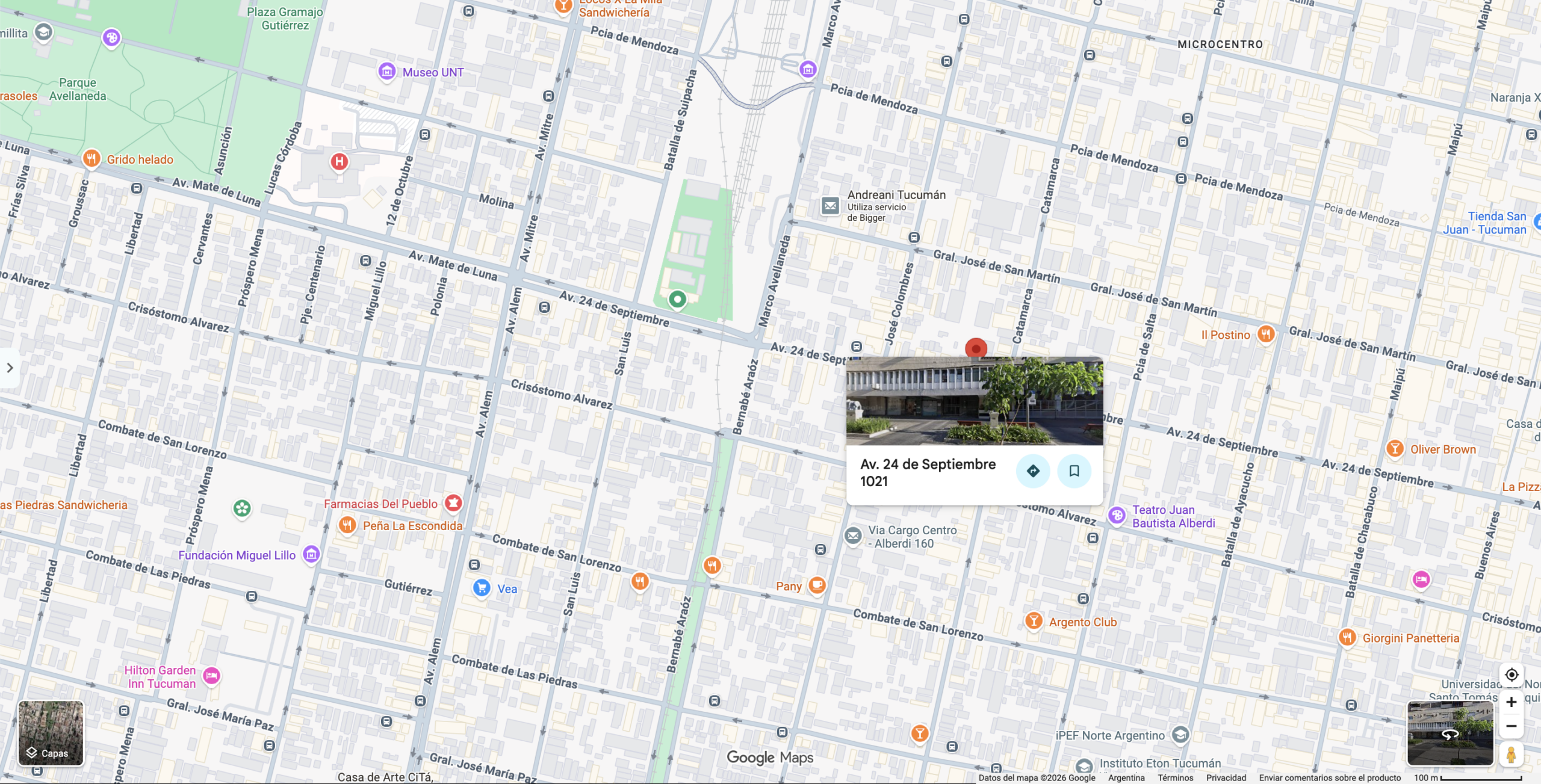The height and width of the screenshot is (784, 1541).
Task: Select the red dropped pin marker
Action: point(976,348)
